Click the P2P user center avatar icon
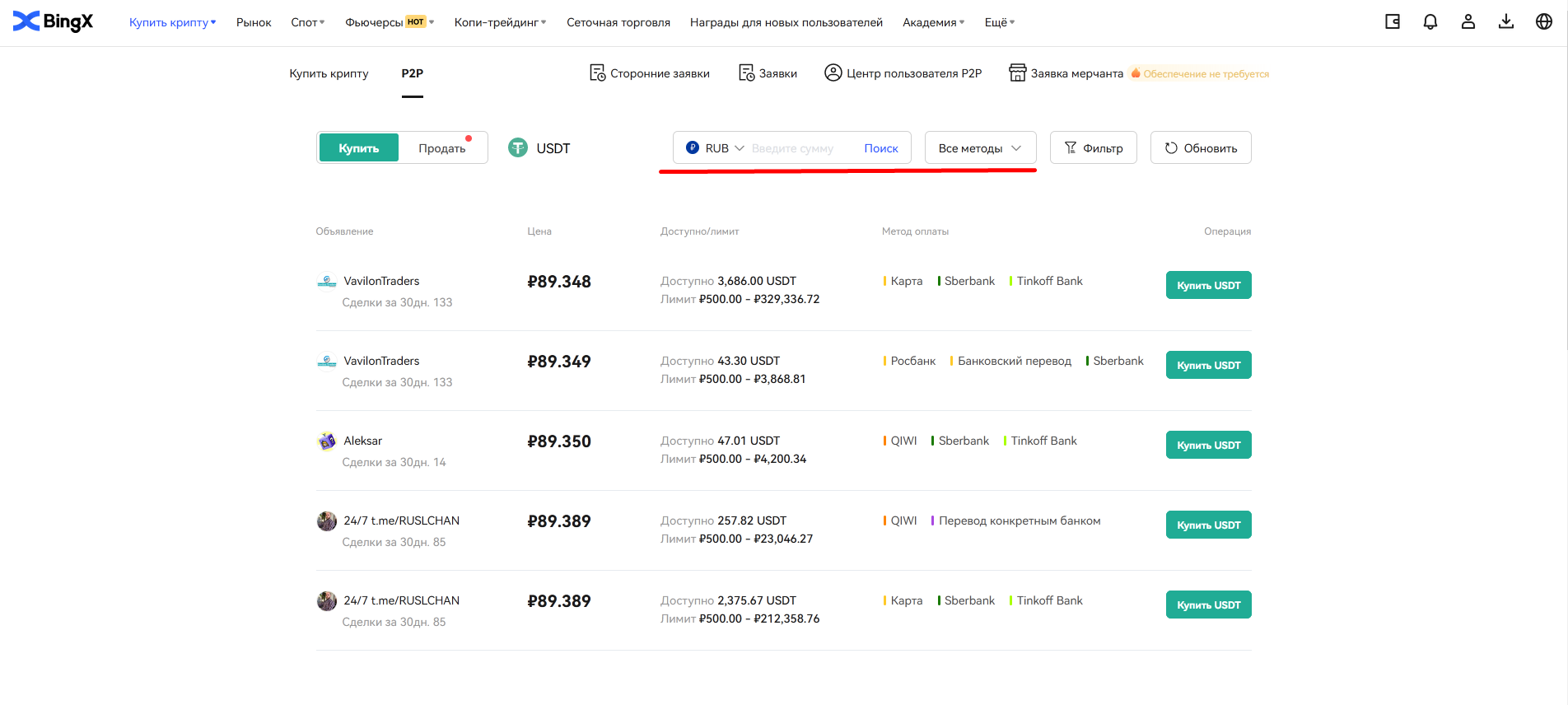Image resolution: width=1568 pixels, height=705 pixels. (x=833, y=73)
